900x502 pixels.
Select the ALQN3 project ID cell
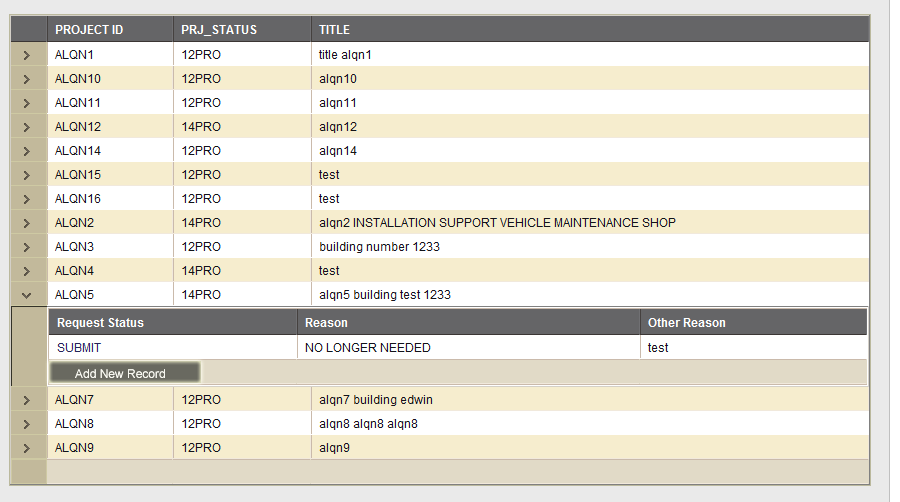pyautogui.click(x=74, y=247)
